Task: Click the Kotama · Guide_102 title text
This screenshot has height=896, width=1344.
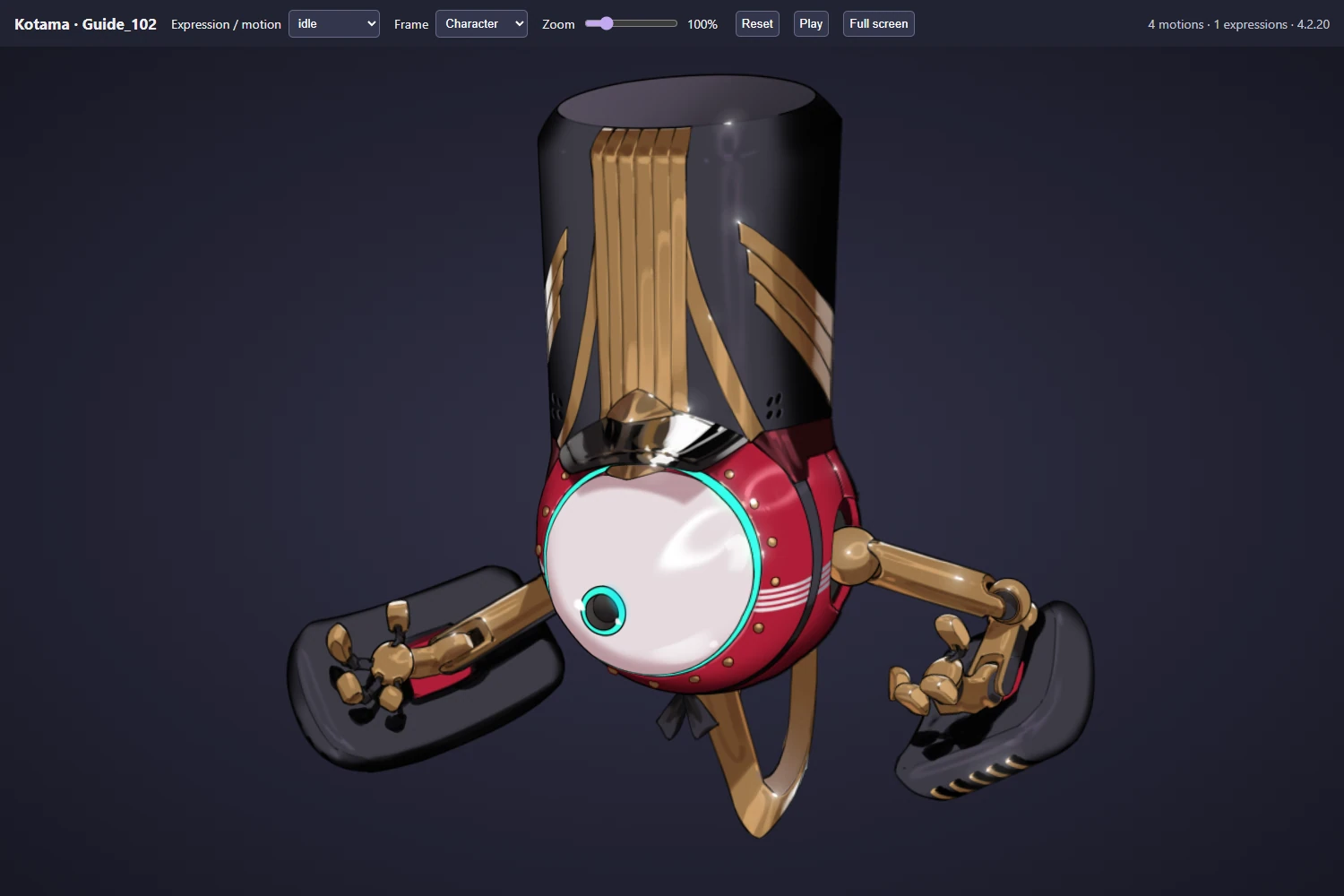Action: (85, 24)
